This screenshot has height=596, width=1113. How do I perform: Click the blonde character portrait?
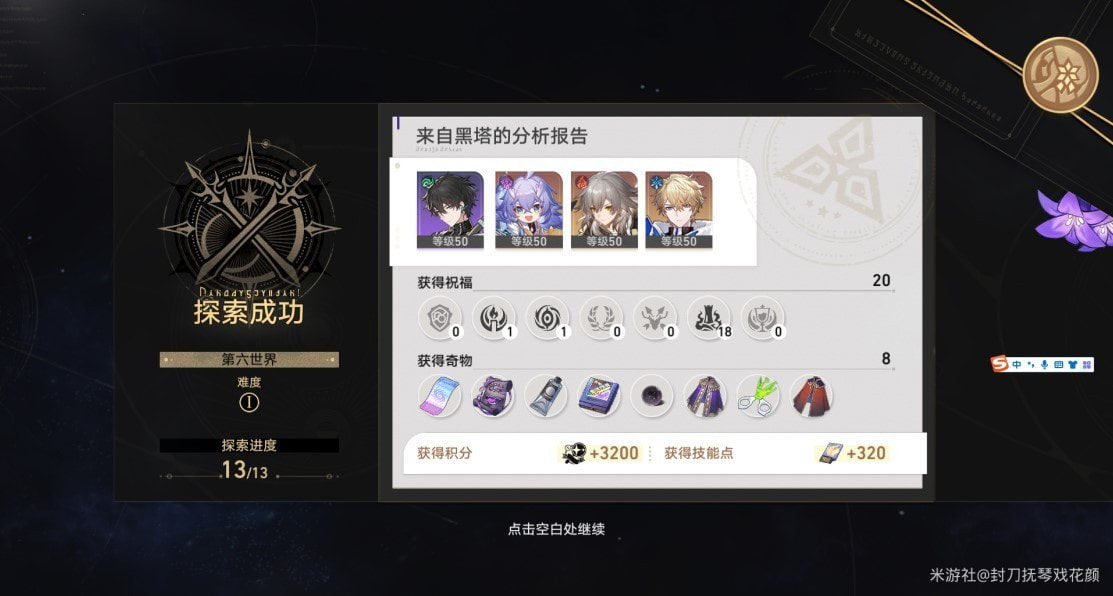point(679,210)
